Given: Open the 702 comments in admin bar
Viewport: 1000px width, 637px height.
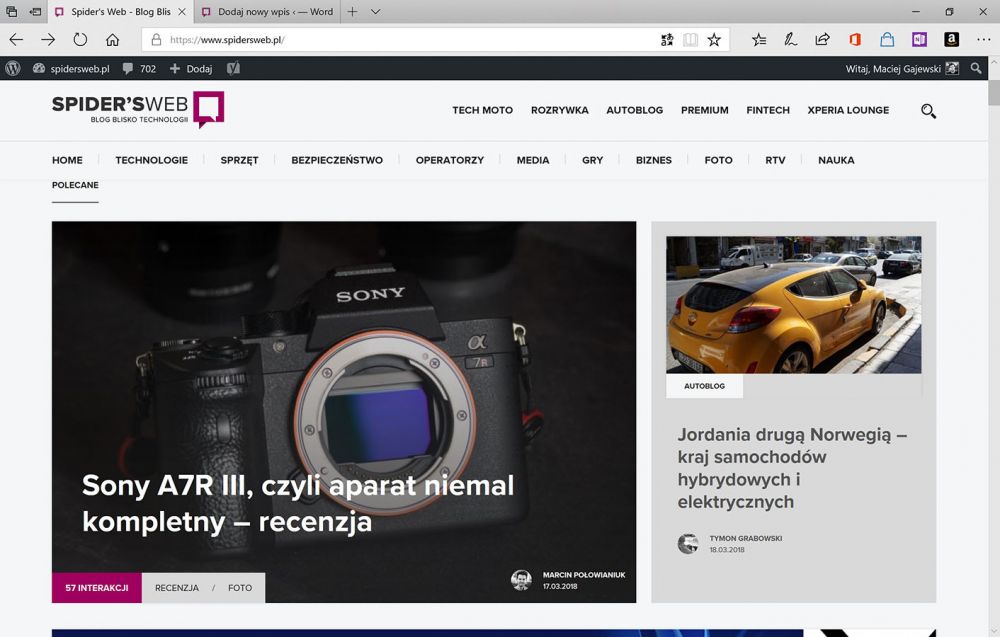Looking at the screenshot, I should tap(139, 68).
